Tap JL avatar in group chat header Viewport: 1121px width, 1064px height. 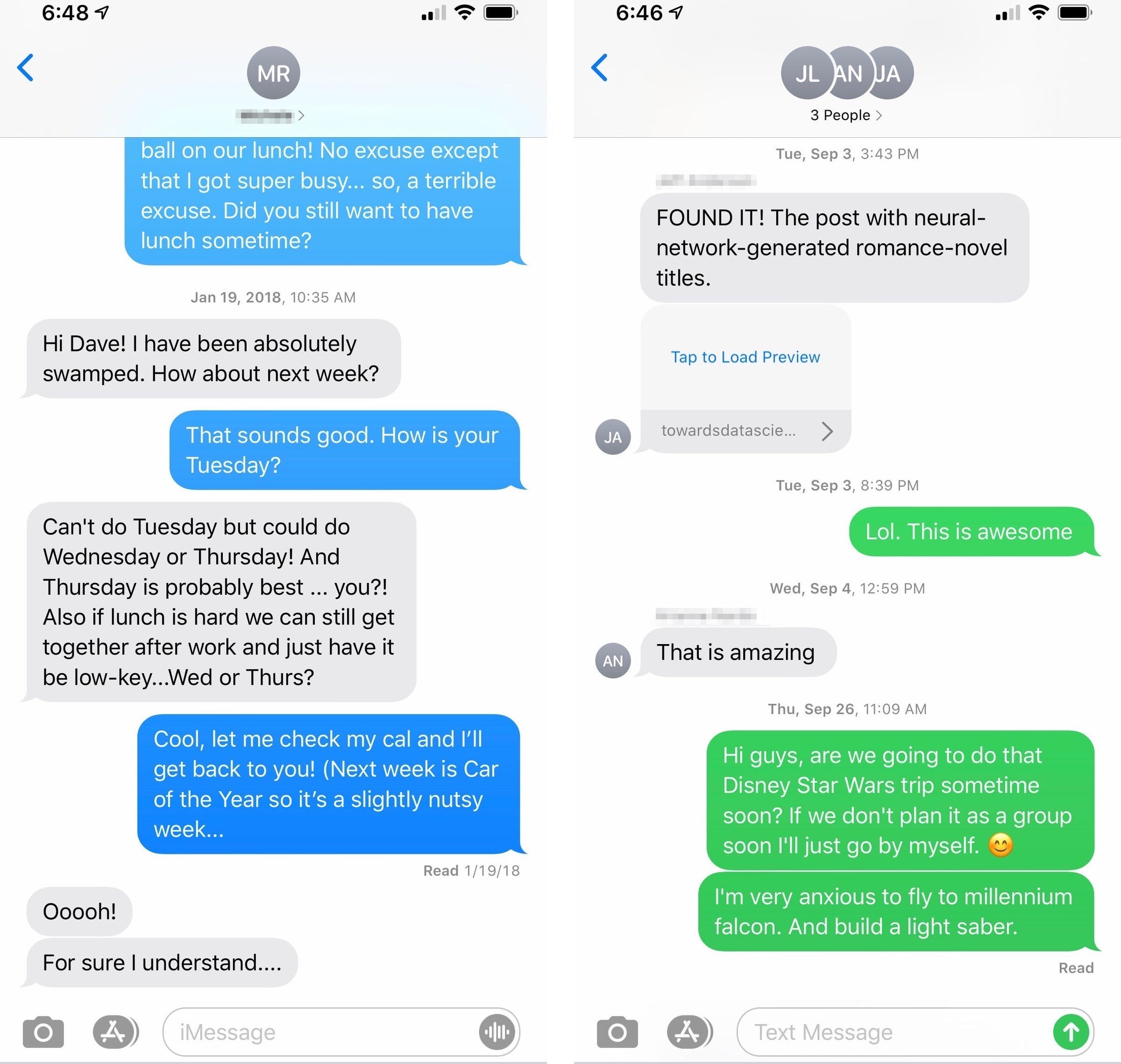coord(800,71)
